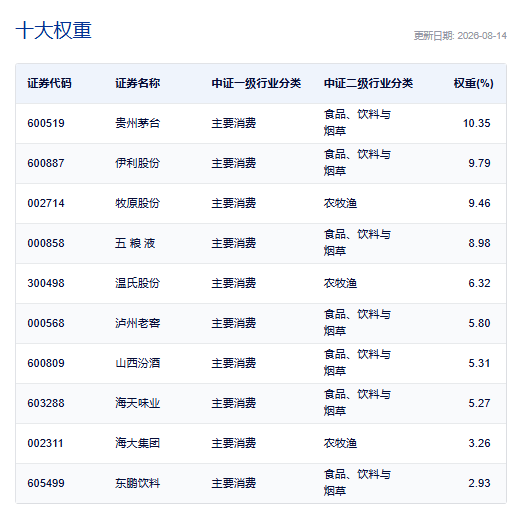Click weight value 8.98
Screen dimensions: 532x524
(x=479, y=243)
